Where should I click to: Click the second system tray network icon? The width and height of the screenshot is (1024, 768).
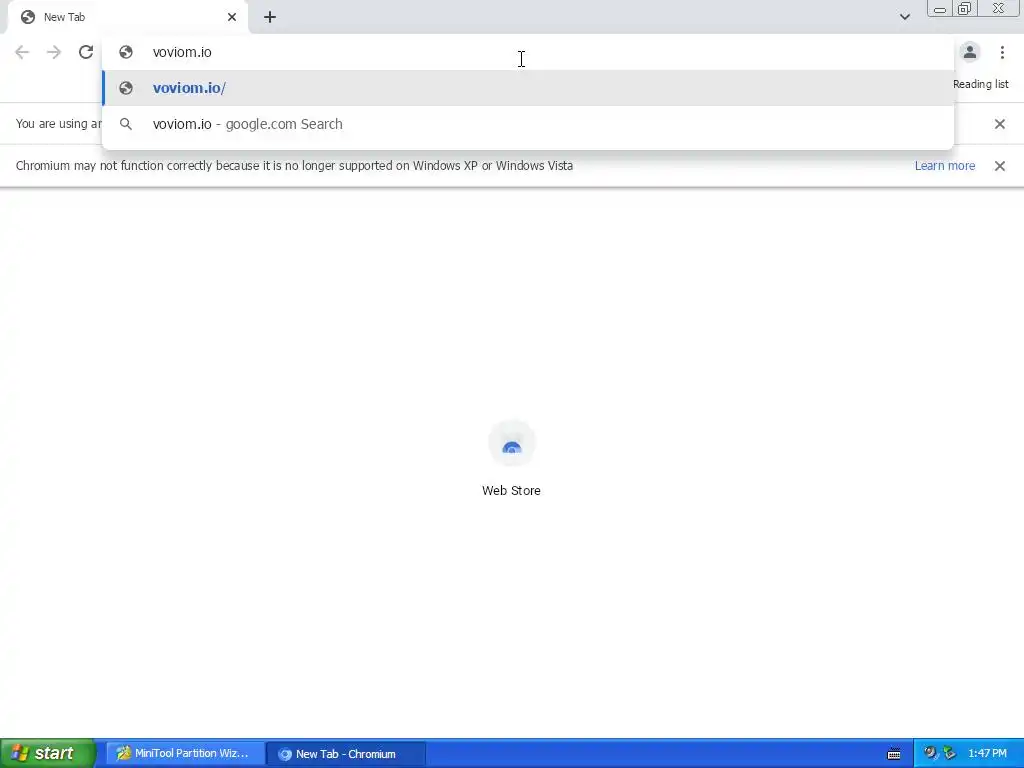click(x=950, y=753)
